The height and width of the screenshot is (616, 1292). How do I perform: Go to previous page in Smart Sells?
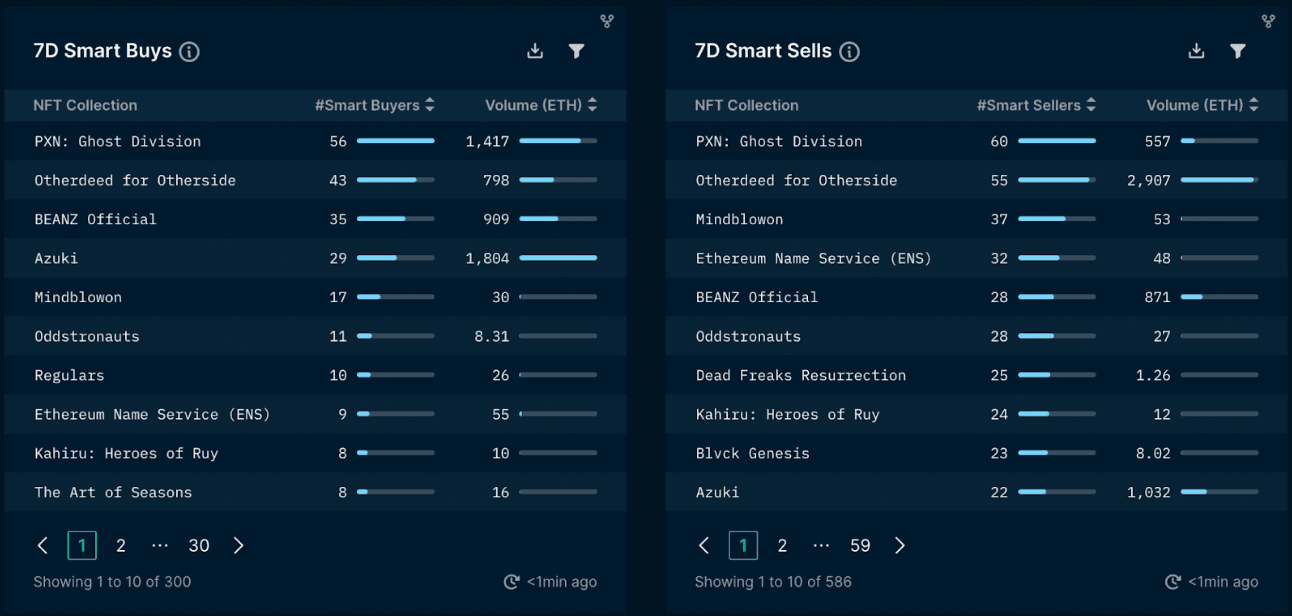pyautogui.click(x=703, y=545)
